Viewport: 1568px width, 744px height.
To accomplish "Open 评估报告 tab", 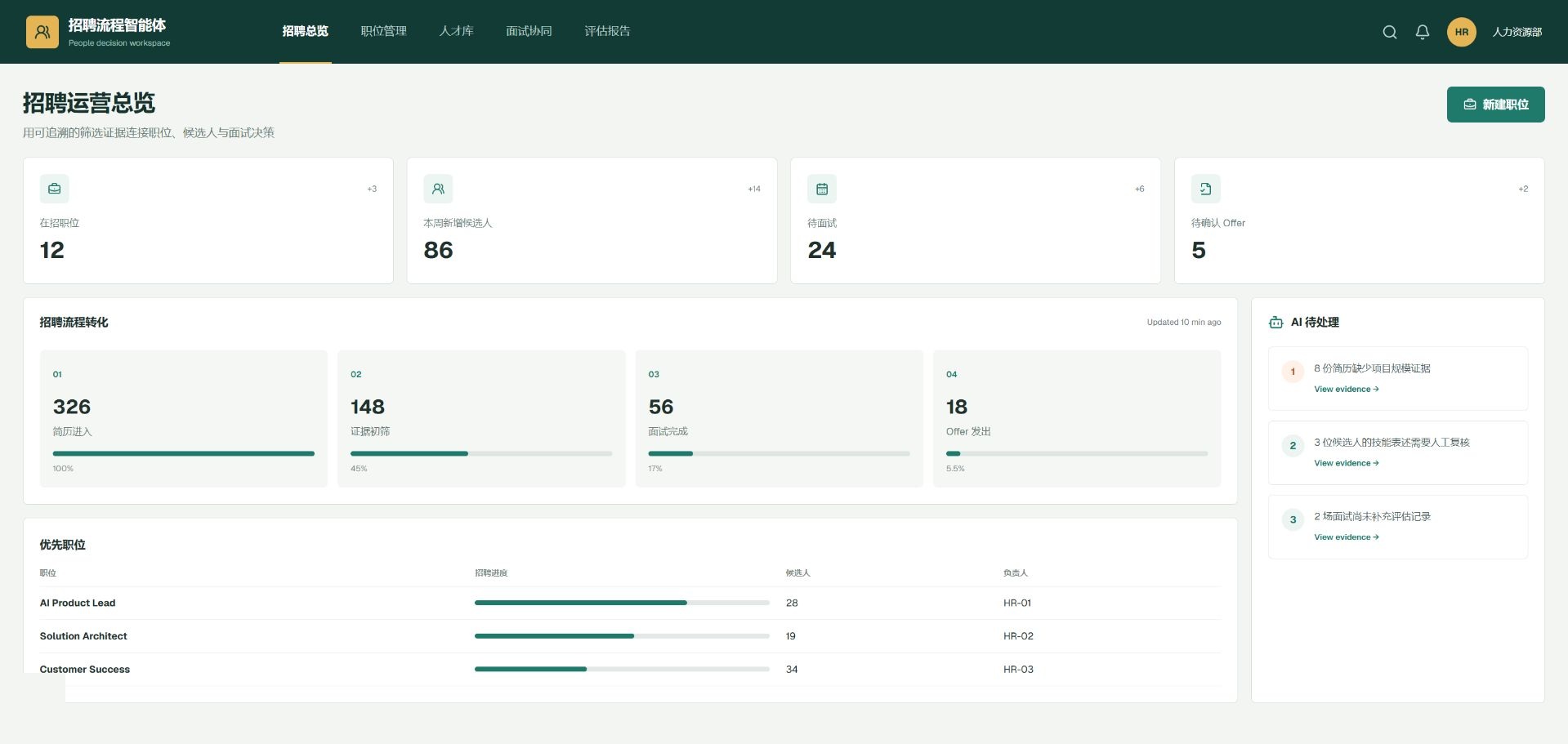I will click(x=607, y=31).
